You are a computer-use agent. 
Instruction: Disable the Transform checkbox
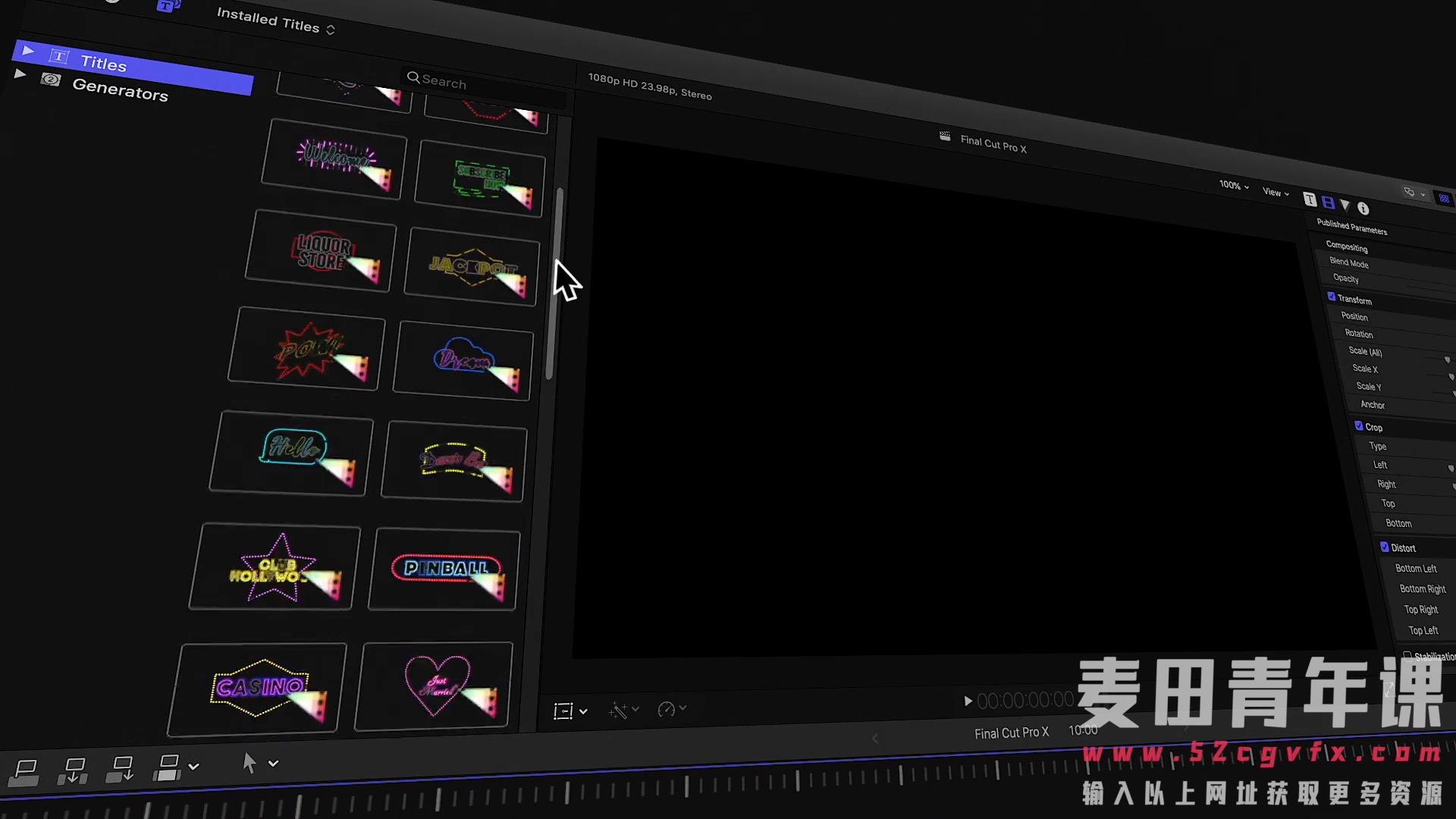[1331, 297]
